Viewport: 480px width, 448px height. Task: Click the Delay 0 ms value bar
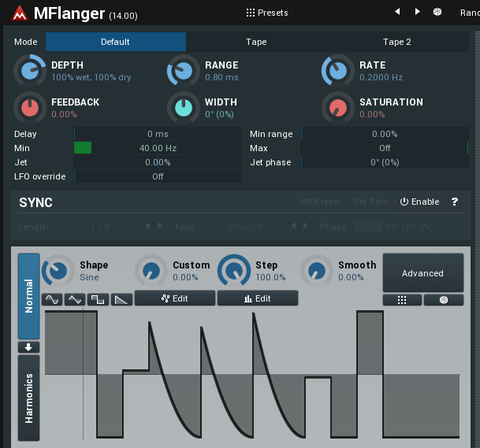158,134
